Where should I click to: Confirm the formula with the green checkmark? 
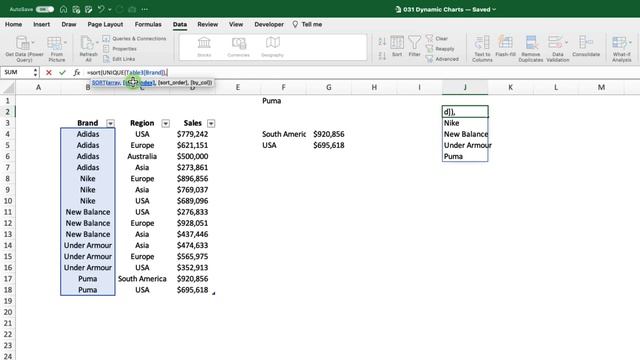[62, 72]
